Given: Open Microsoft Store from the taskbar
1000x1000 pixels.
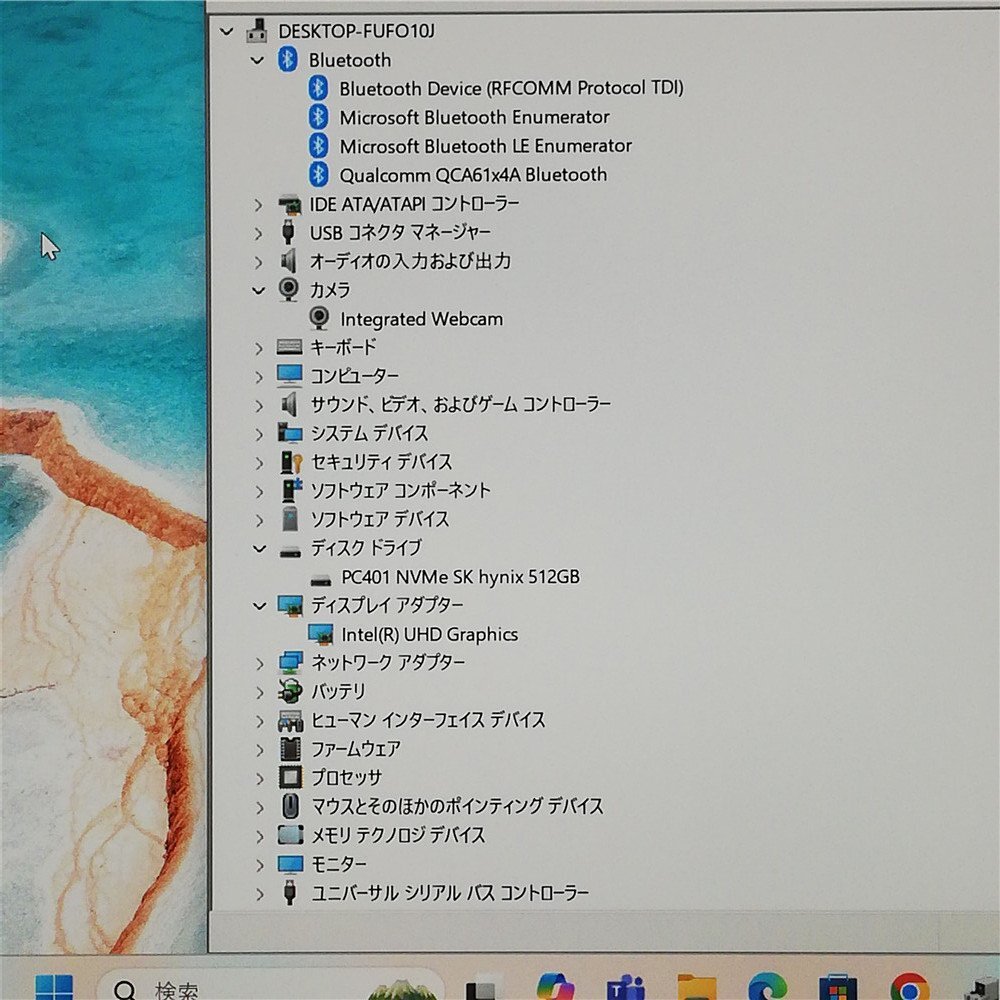Looking at the screenshot, I should [x=837, y=987].
